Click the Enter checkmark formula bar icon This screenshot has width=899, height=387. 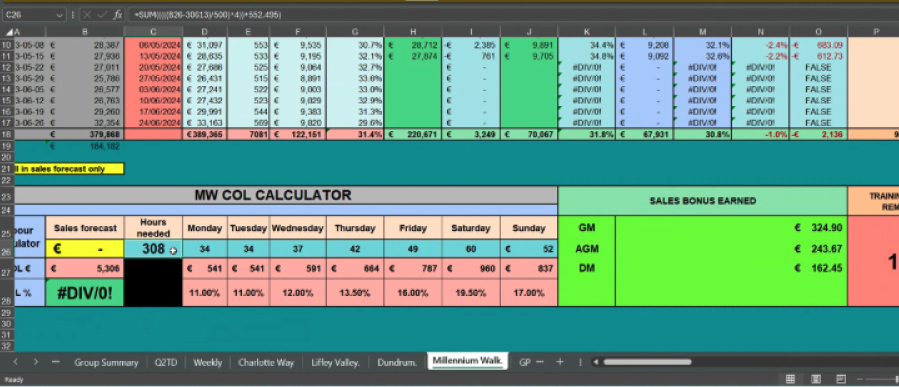tap(102, 15)
